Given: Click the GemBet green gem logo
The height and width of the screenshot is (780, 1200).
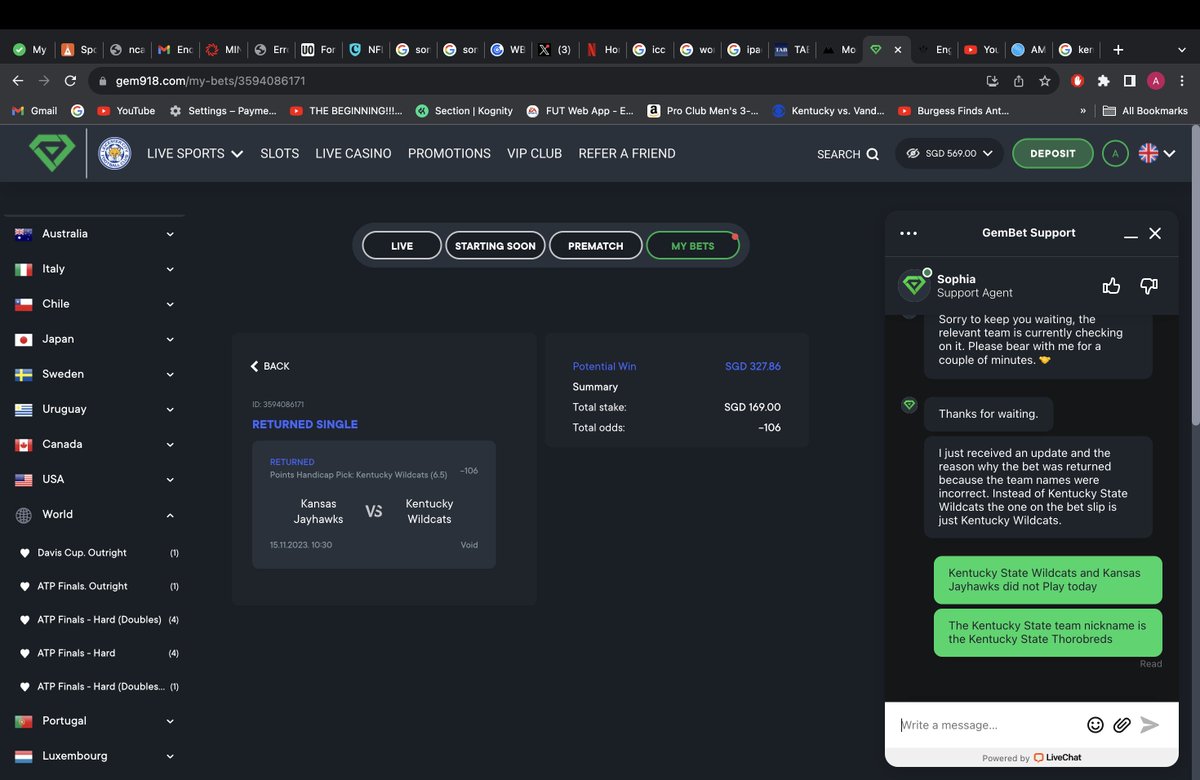Looking at the screenshot, I should [50, 154].
